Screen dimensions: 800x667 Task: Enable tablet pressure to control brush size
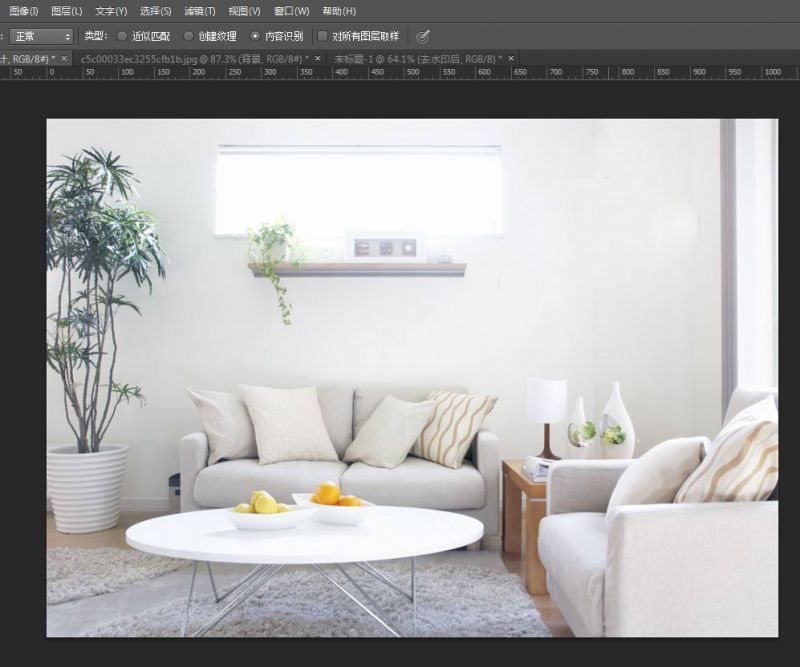[x=425, y=36]
